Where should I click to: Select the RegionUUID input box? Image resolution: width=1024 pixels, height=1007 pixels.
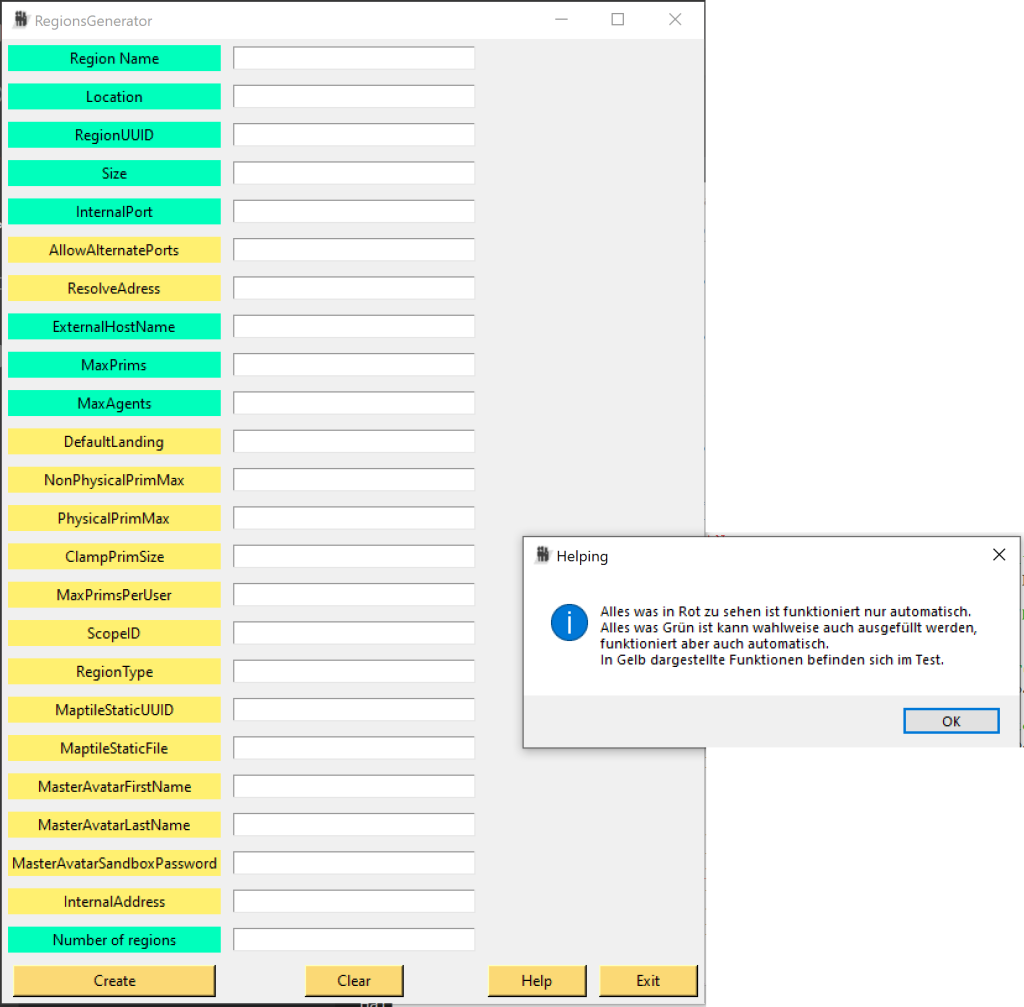pos(354,135)
